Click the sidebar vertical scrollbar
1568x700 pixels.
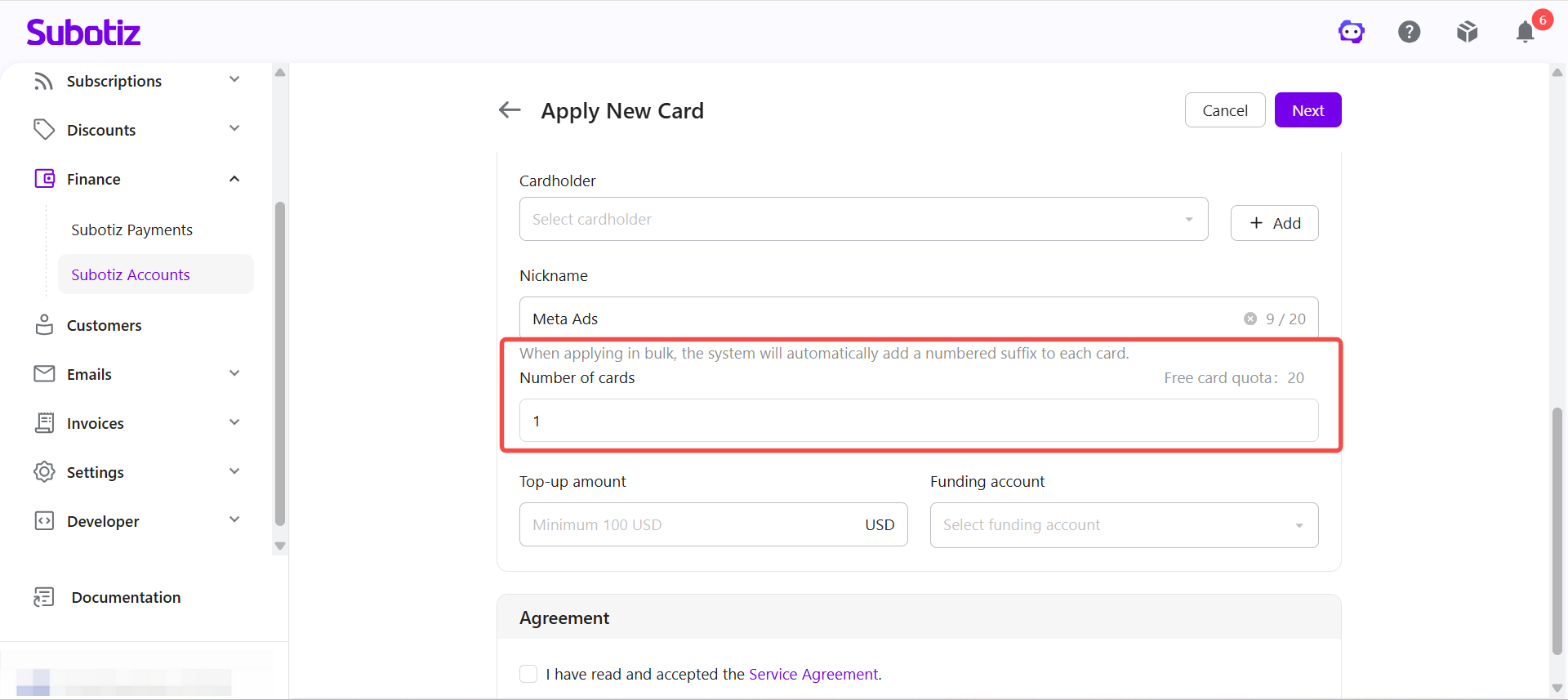pos(280,363)
